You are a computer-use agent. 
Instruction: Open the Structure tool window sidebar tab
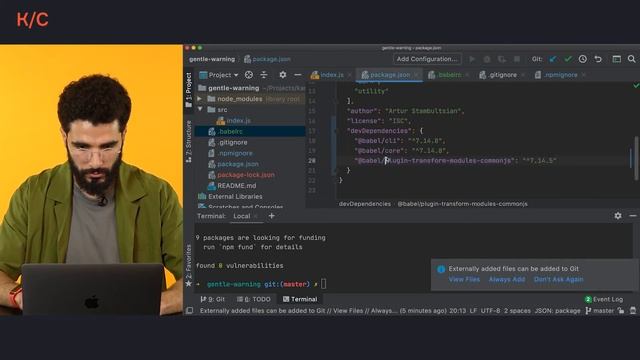point(189,141)
